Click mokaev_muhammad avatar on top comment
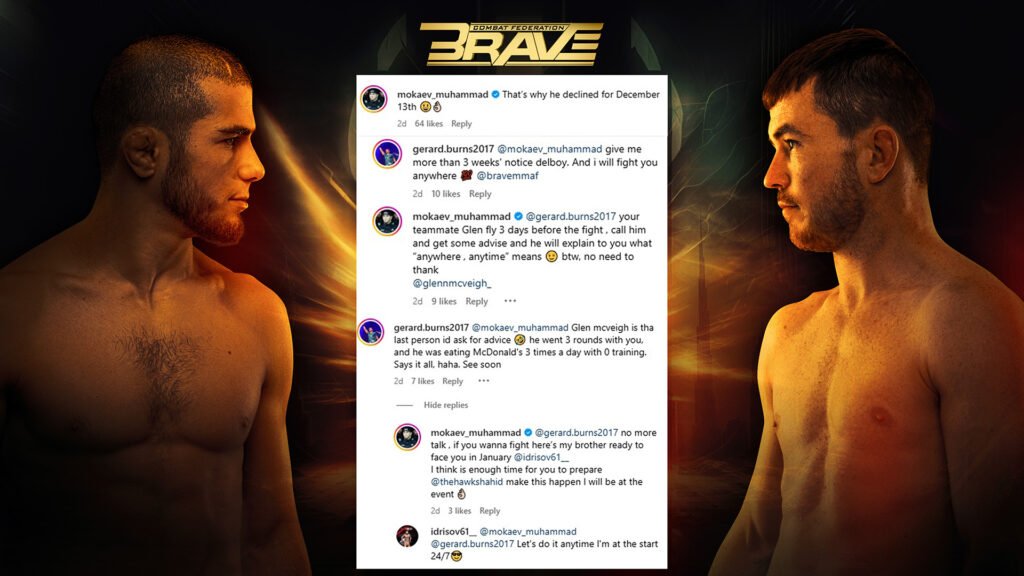This screenshot has width=1024, height=576. [374, 99]
